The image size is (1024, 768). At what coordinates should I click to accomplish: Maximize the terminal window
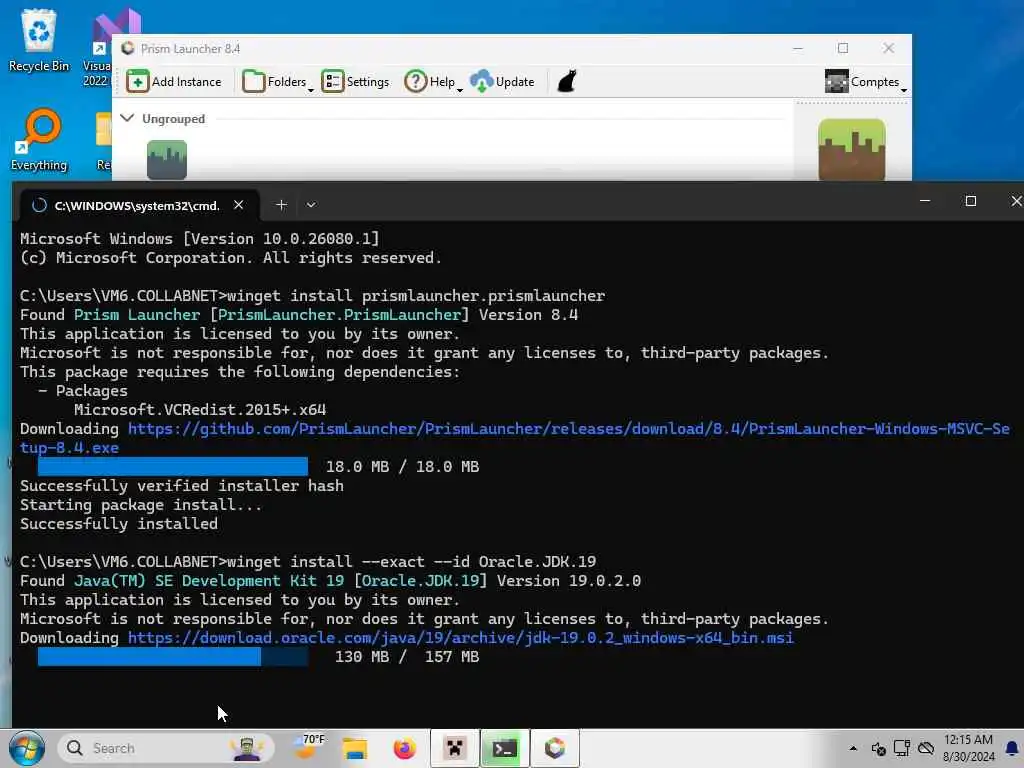(x=970, y=201)
